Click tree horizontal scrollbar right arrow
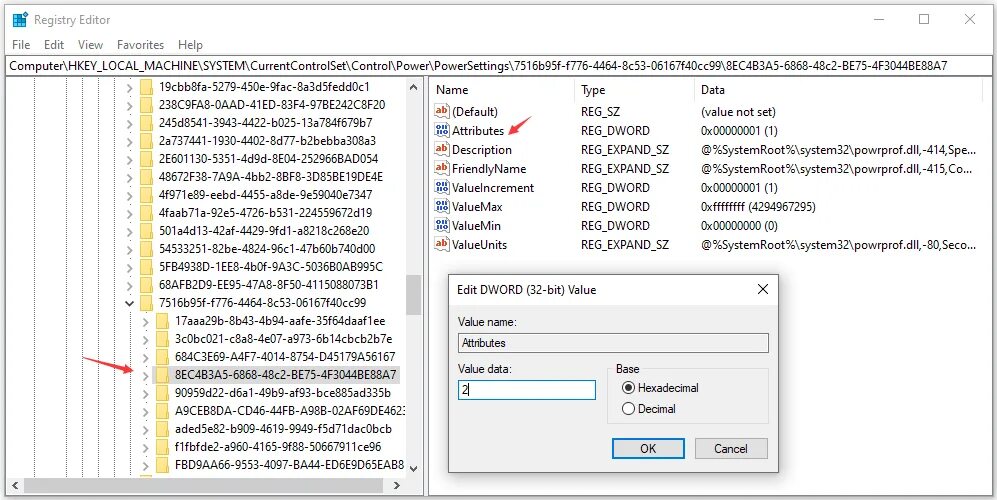 (397, 485)
